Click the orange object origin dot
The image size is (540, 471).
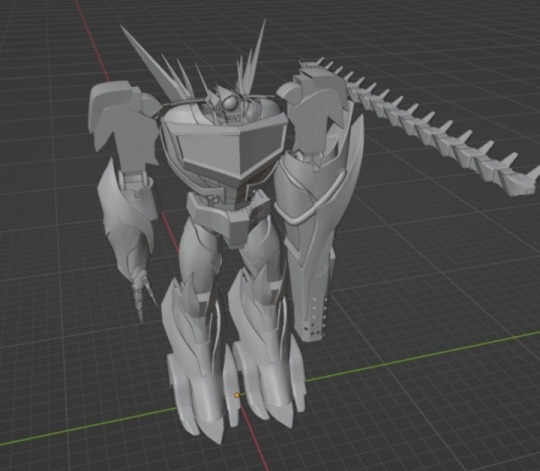click(237, 395)
